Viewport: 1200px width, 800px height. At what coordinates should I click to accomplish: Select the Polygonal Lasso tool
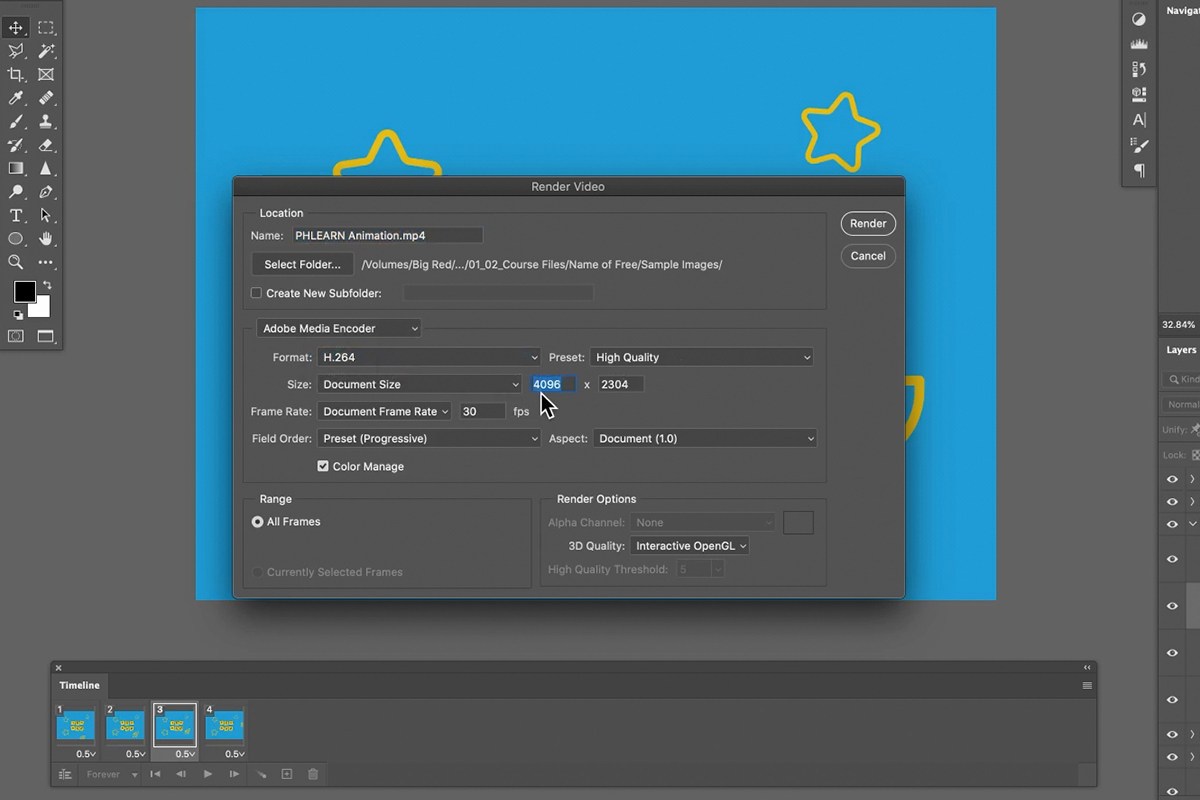click(x=16, y=51)
